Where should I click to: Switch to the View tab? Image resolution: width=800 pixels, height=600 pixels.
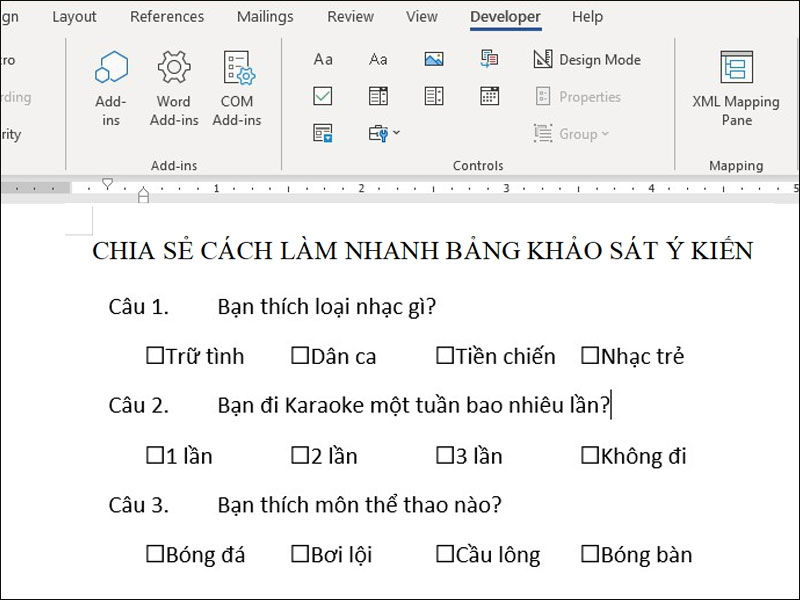421,16
